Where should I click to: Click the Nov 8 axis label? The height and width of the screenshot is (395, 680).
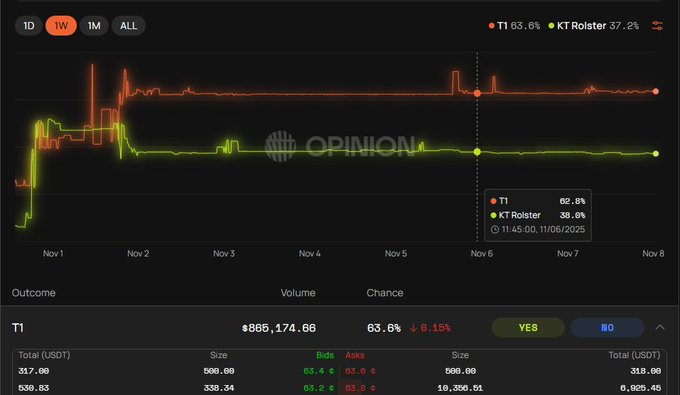tap(653, 253)
